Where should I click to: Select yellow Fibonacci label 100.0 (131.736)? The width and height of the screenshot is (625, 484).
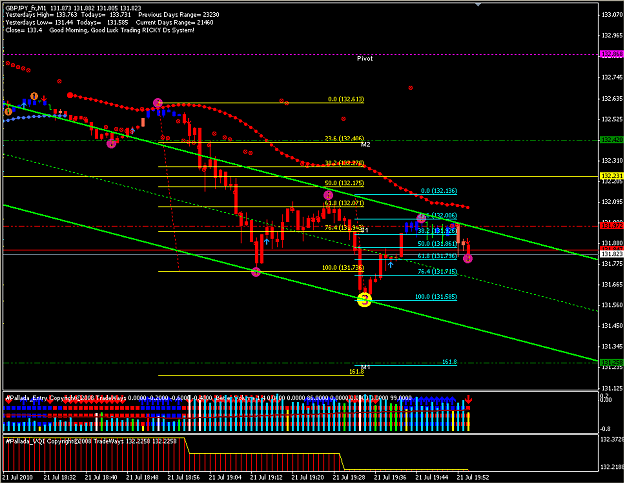[343, 268]
